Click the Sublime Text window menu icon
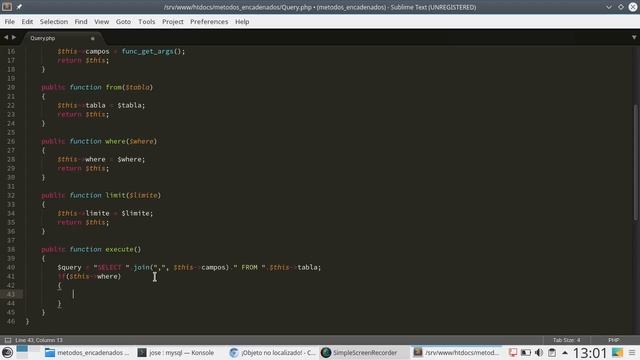Image resolution: width=640 pixels, height=360 pixels. tap(7, 7)
